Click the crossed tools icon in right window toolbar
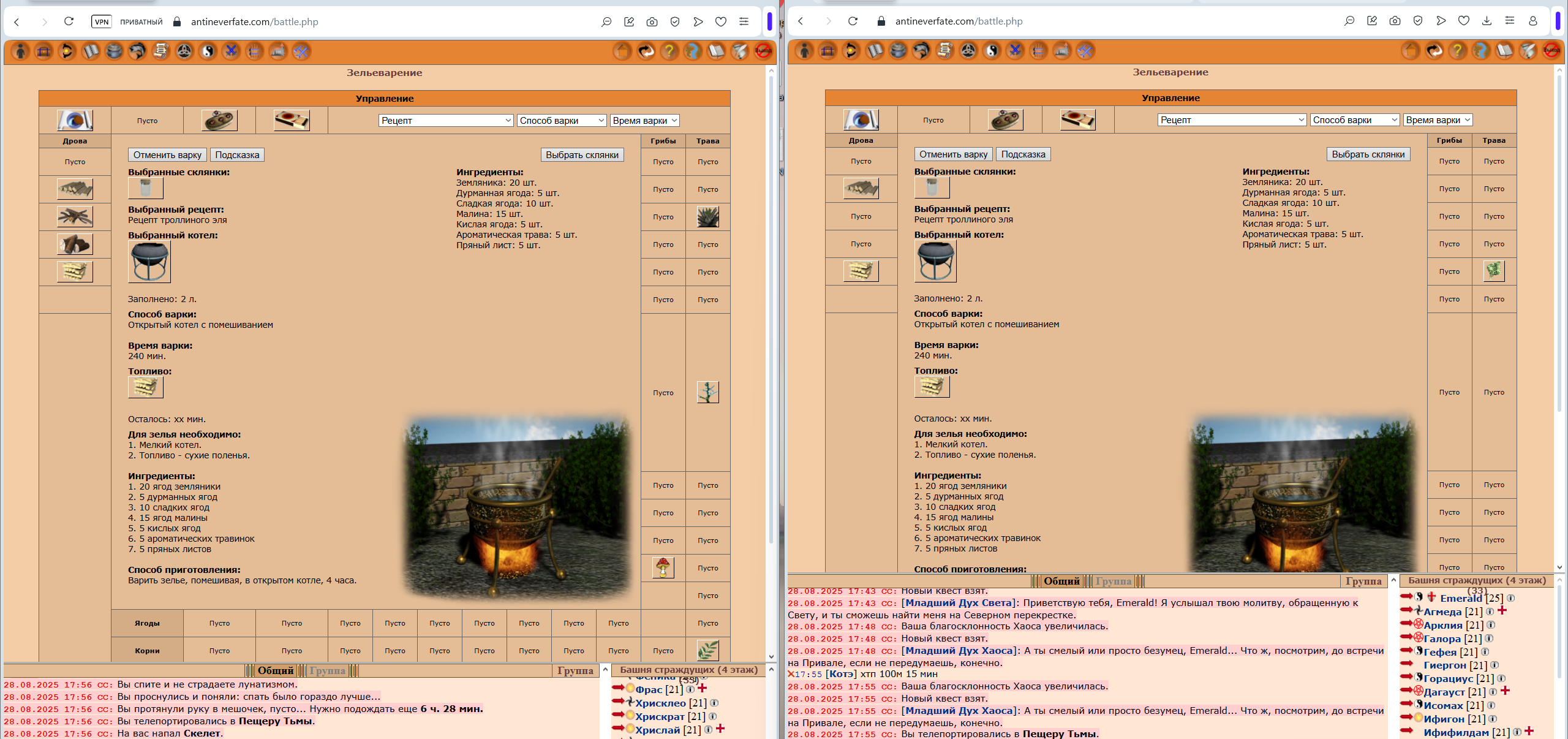The height and width of the screenshot is (739, 1568). pyautogui.click(x=1085, y=51)
